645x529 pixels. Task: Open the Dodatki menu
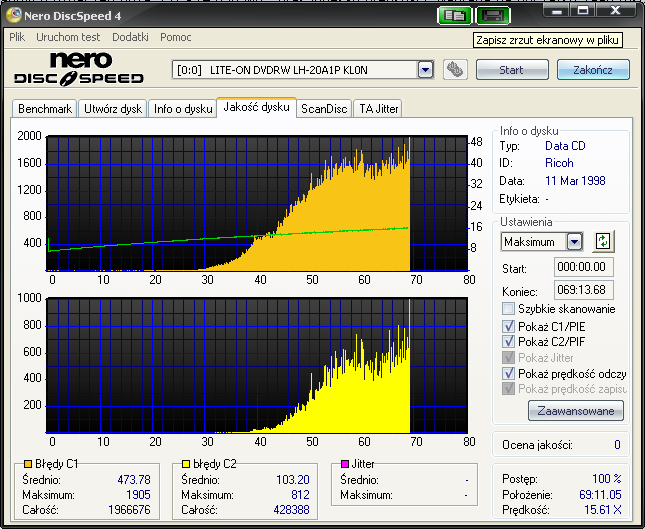click(x=130, y=37)
